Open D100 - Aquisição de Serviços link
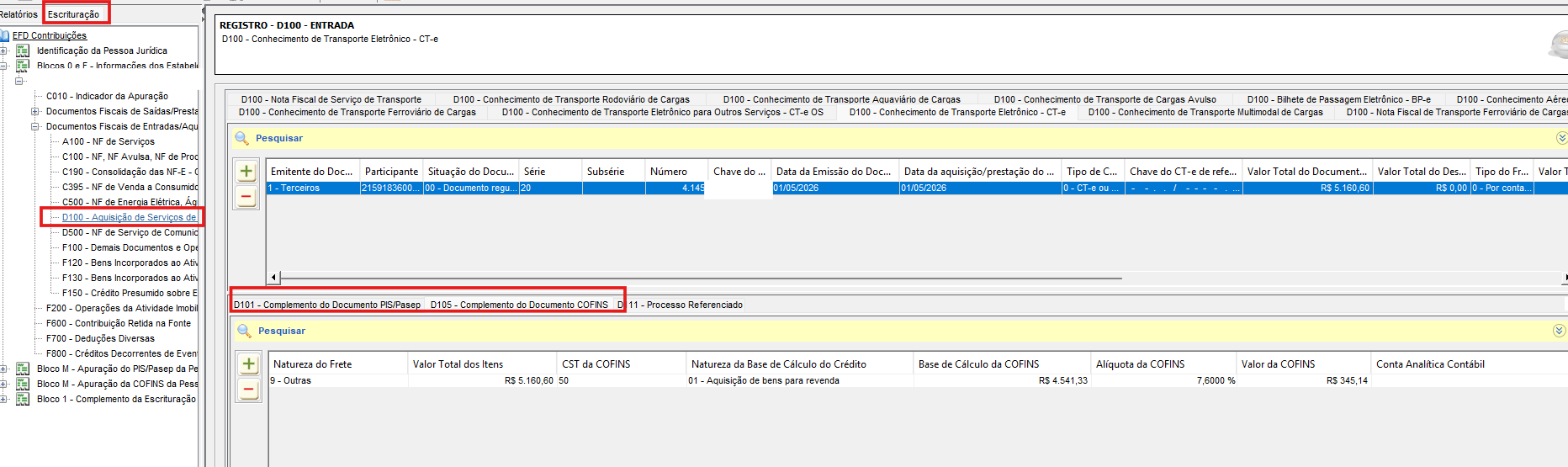This screenshot has width=1568, height=467. [129, 217]
